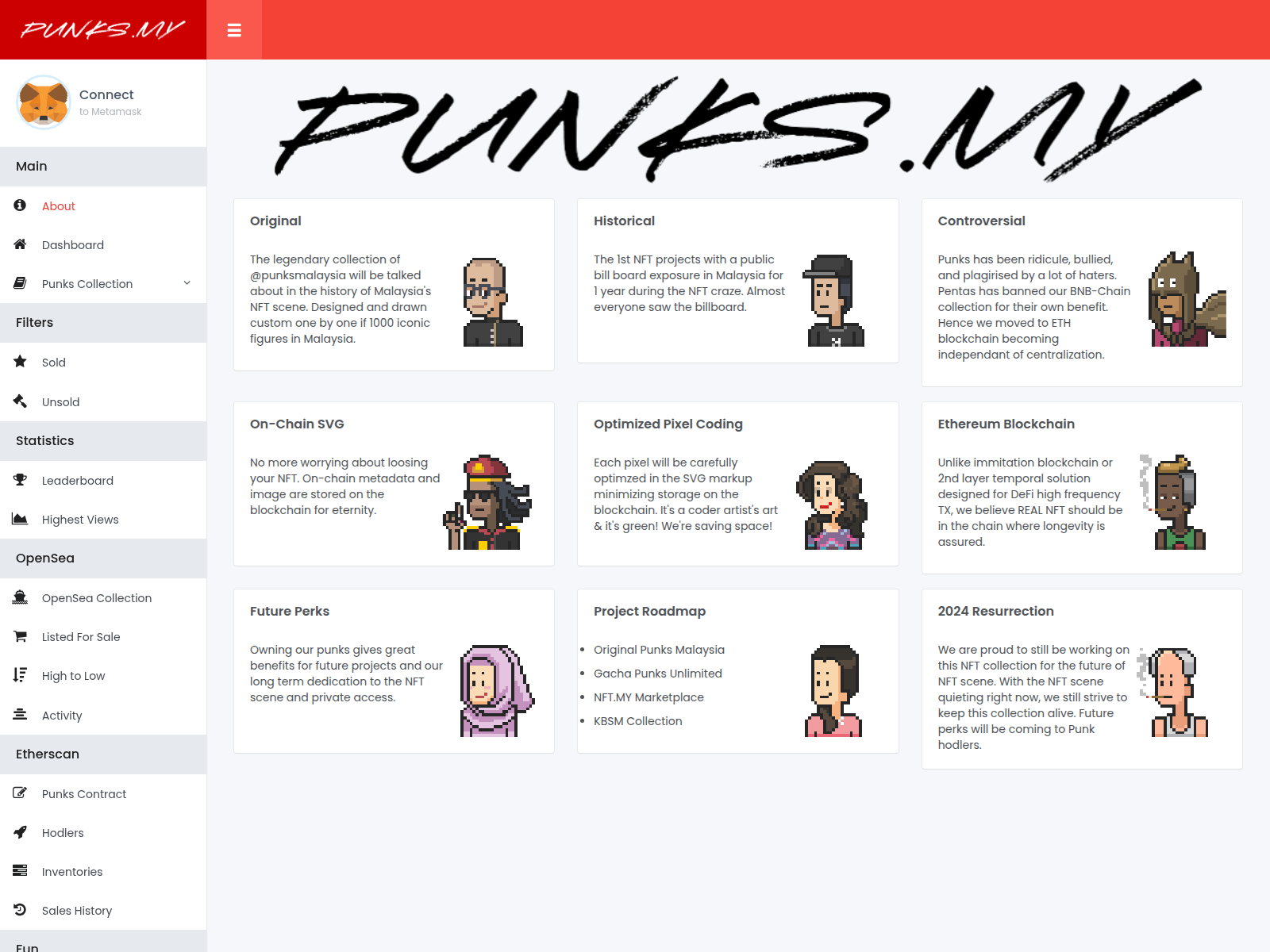
Task: Click the 'Statistics' sidebar section header
Action: click(x=103, y=441)
